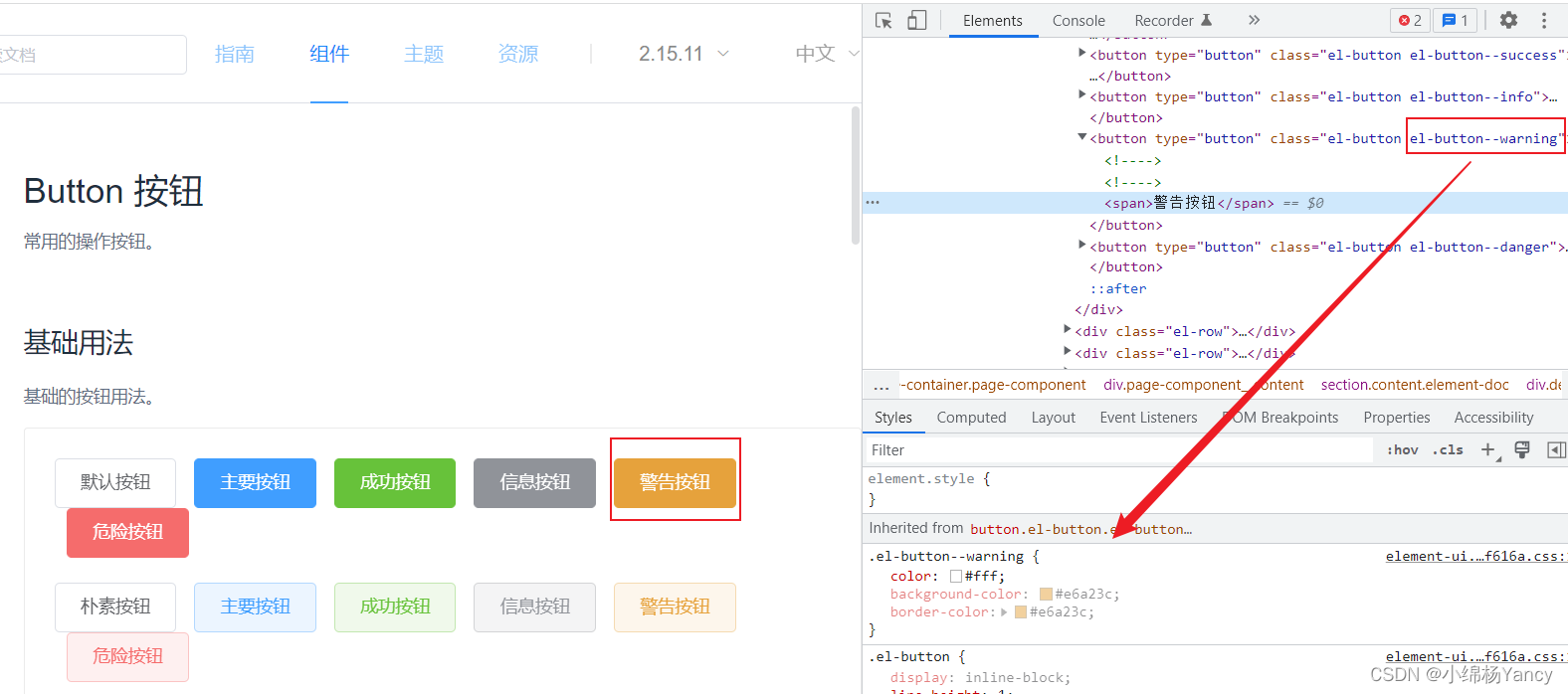
Task: Open the Layout pane tab
Action: click(x=1053, y=418)
